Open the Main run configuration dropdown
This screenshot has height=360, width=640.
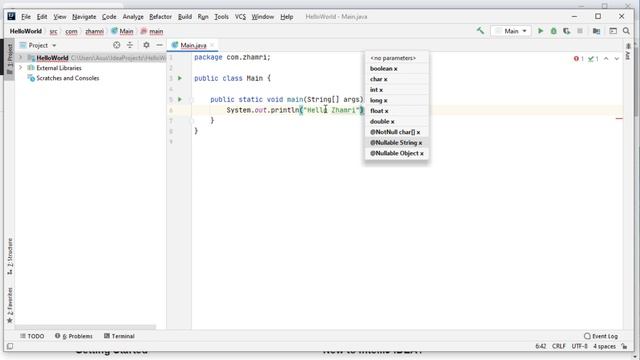pos(511,31)
